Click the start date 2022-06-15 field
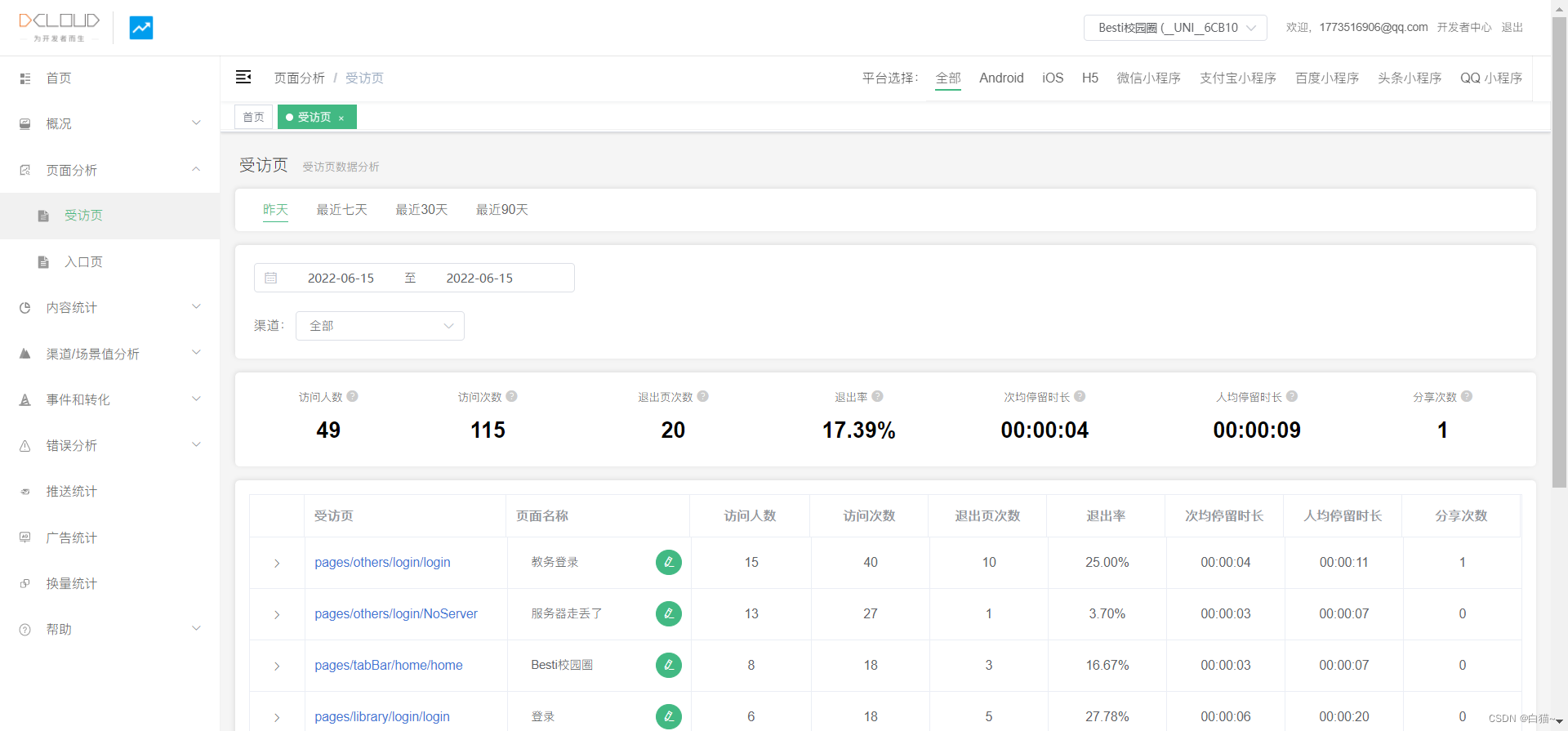This screenshot has width=1568, height=731. click(x=341, y=278)
